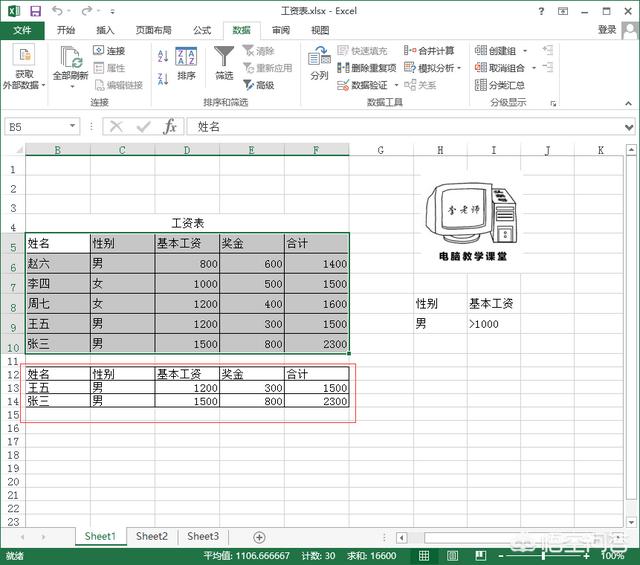Open Excel Help question mark

tap(541, 11)
